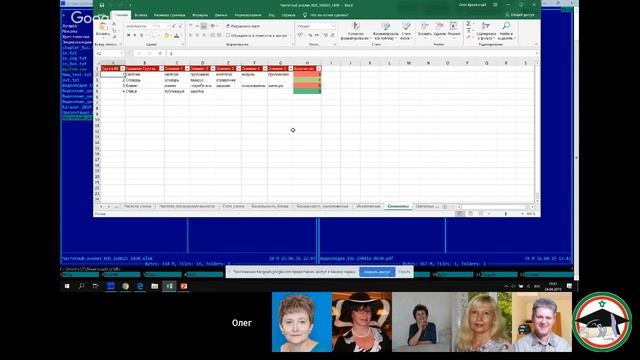Click the Decrease Decimal icon

pos(332,36)
